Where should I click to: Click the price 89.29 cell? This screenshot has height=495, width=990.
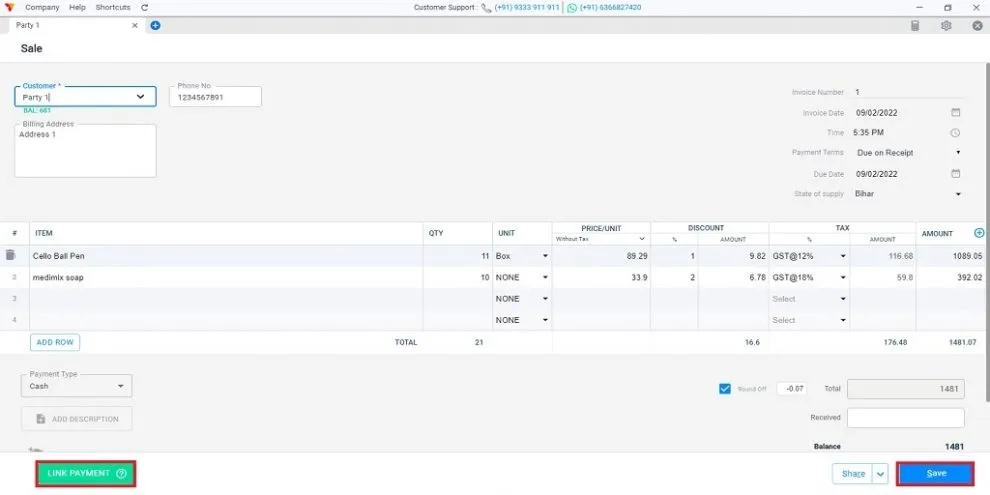point(601,256)
